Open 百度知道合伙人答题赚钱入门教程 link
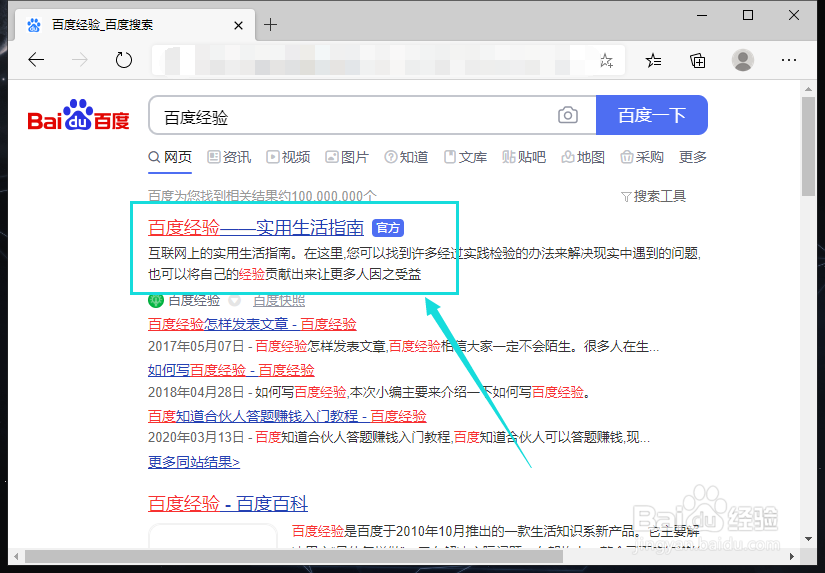825x573 pixels. click(287, 416)
